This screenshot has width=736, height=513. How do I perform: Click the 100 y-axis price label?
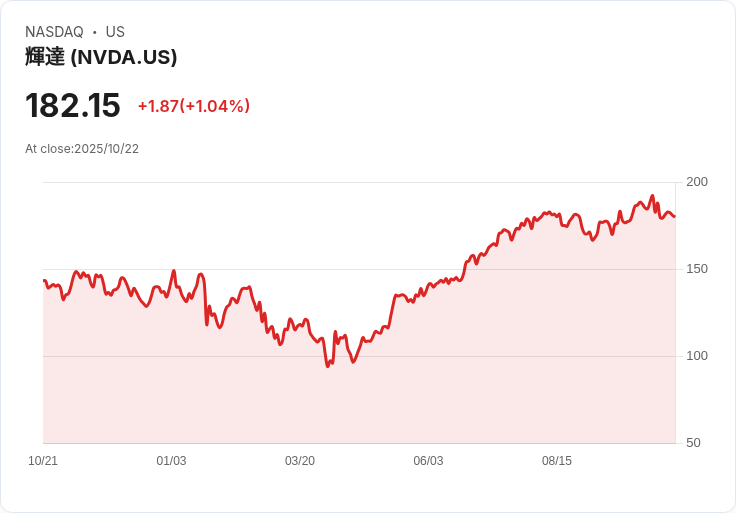pos(697,356)
